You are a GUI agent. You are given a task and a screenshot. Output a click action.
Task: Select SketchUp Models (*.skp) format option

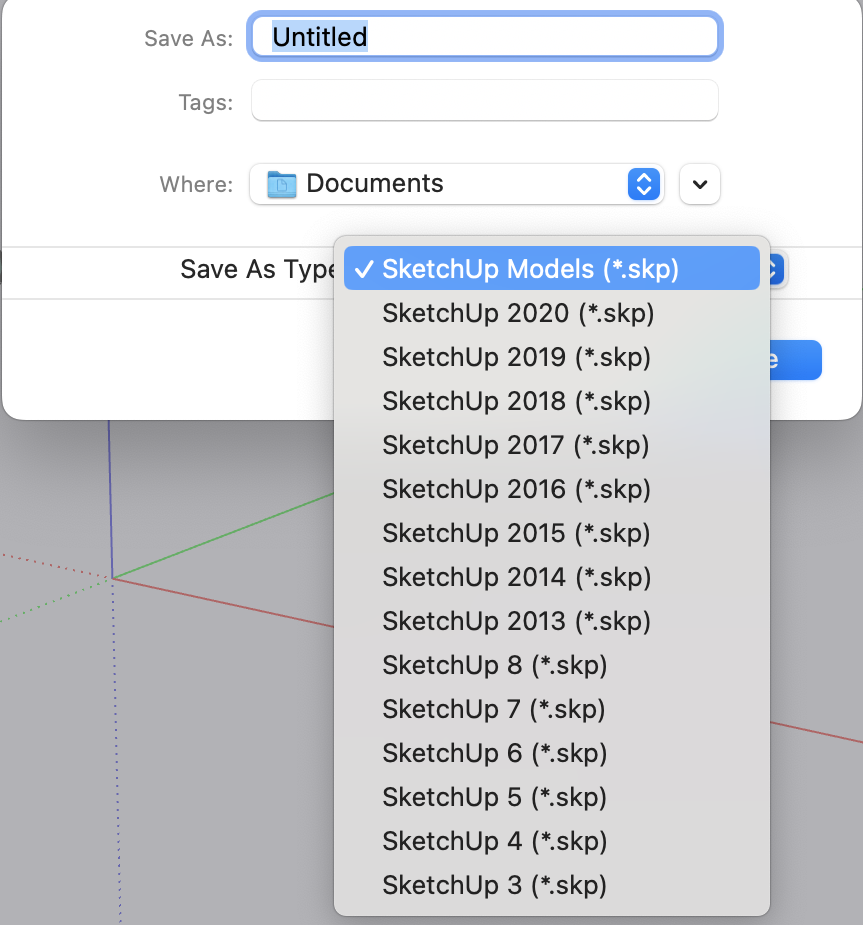point(530,269)
